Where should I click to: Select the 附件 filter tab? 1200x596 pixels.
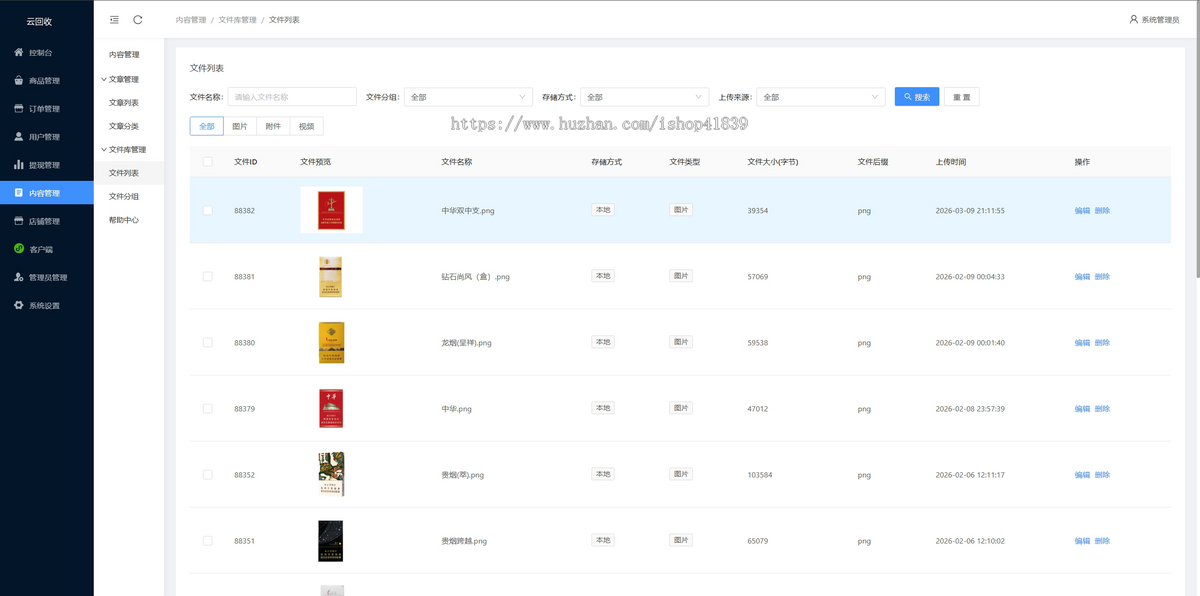click(273, 126)
